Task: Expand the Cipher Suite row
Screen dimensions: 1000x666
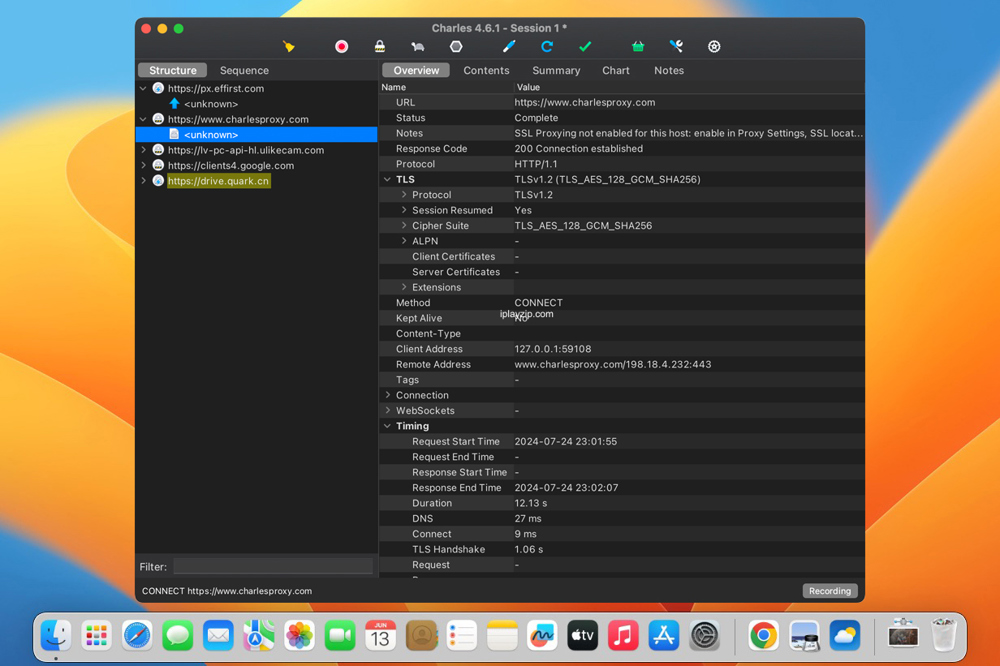Action: 404,225
